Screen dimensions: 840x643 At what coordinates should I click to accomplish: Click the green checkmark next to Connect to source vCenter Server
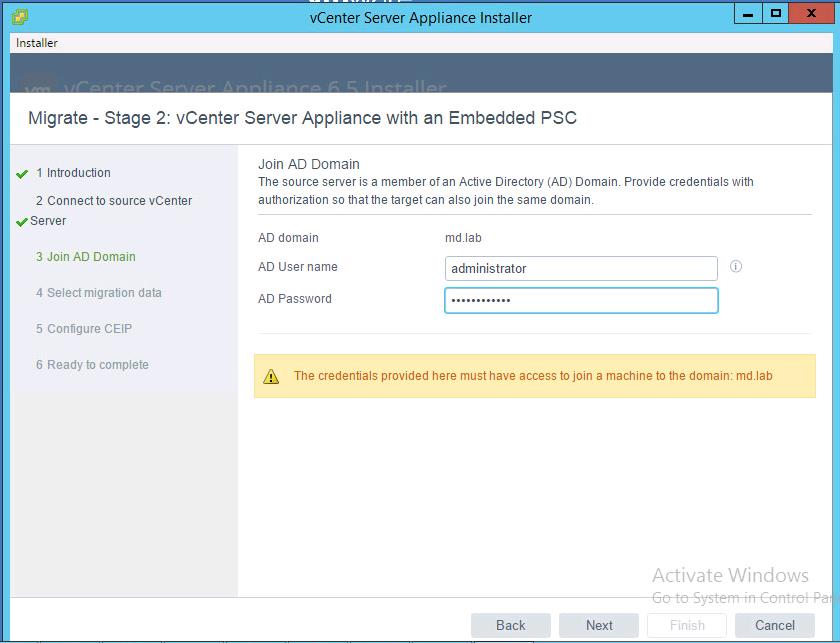point(22,222)
